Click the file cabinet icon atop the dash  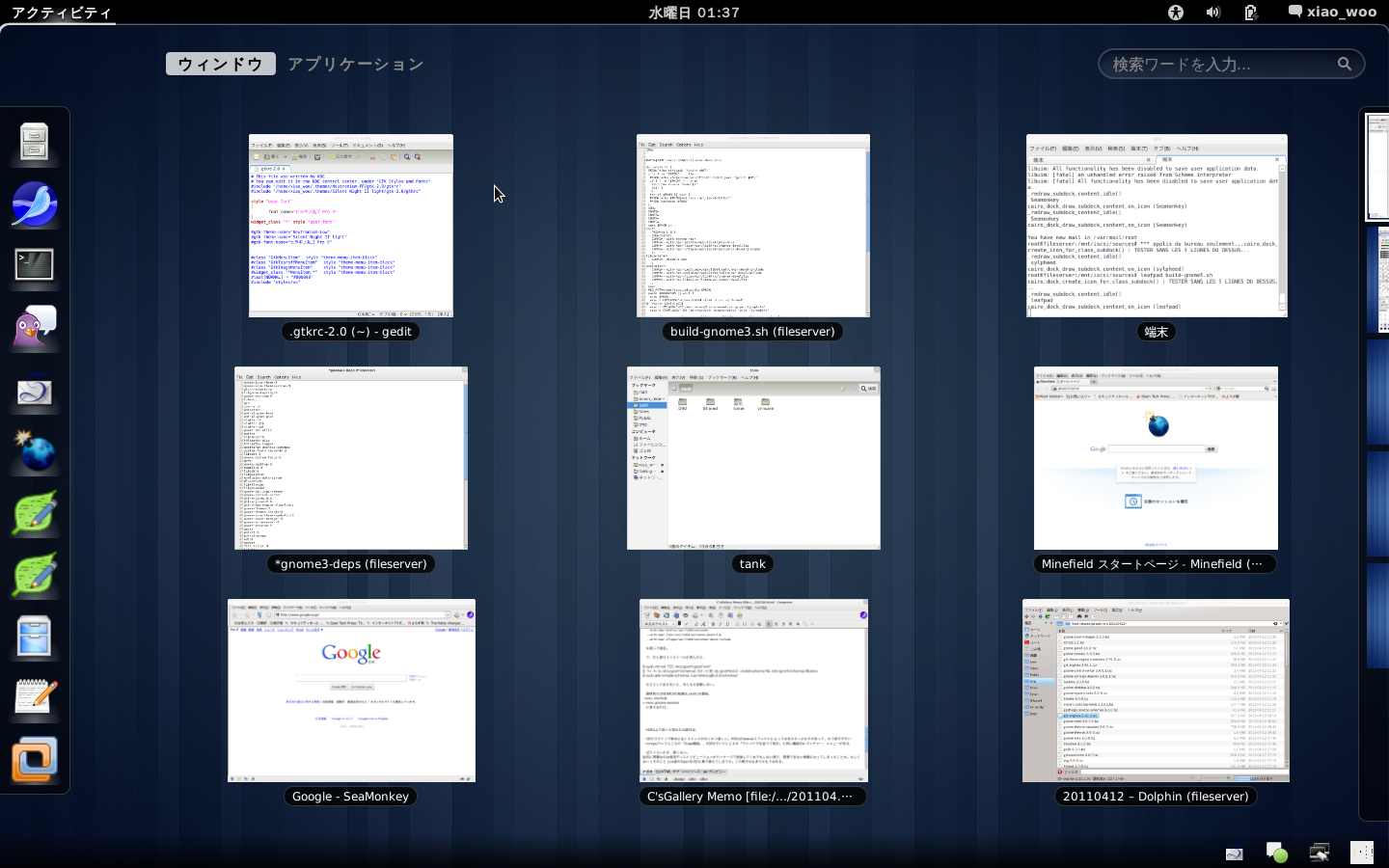point(35,143)
